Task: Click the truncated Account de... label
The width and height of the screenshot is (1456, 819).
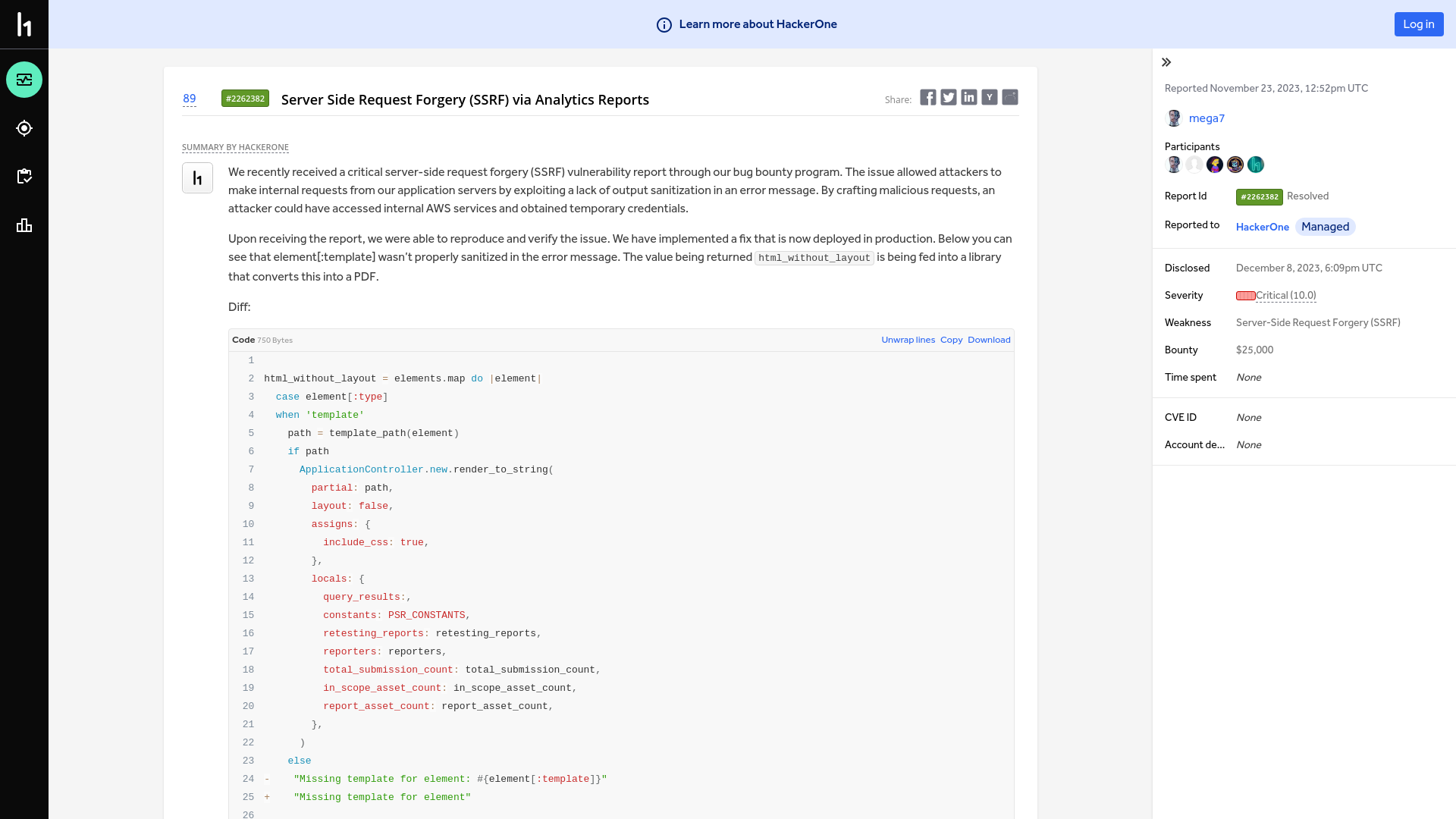Action: pyautogui.click(x=1194, y=445)
